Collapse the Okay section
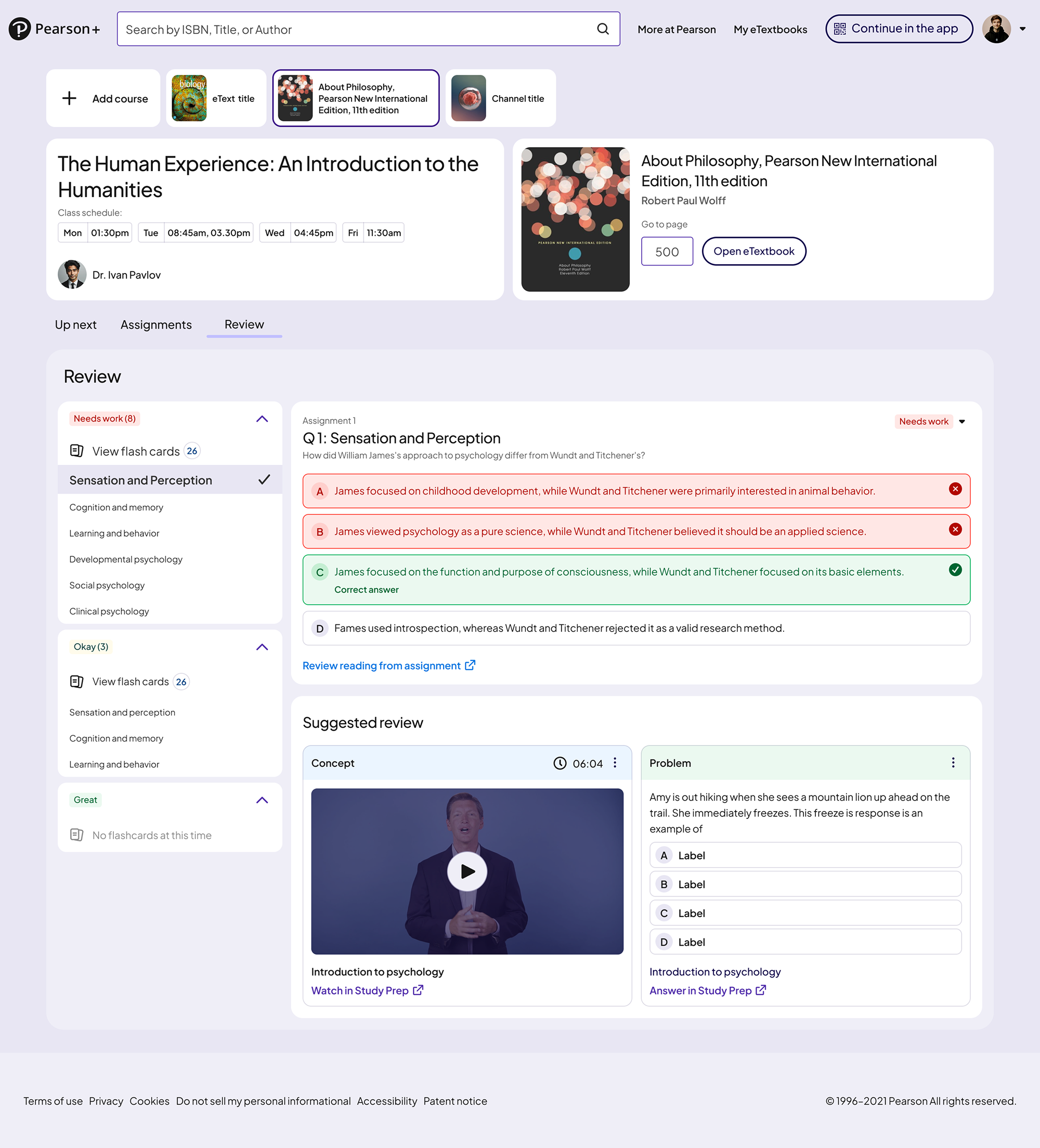 tap(262, 647)
